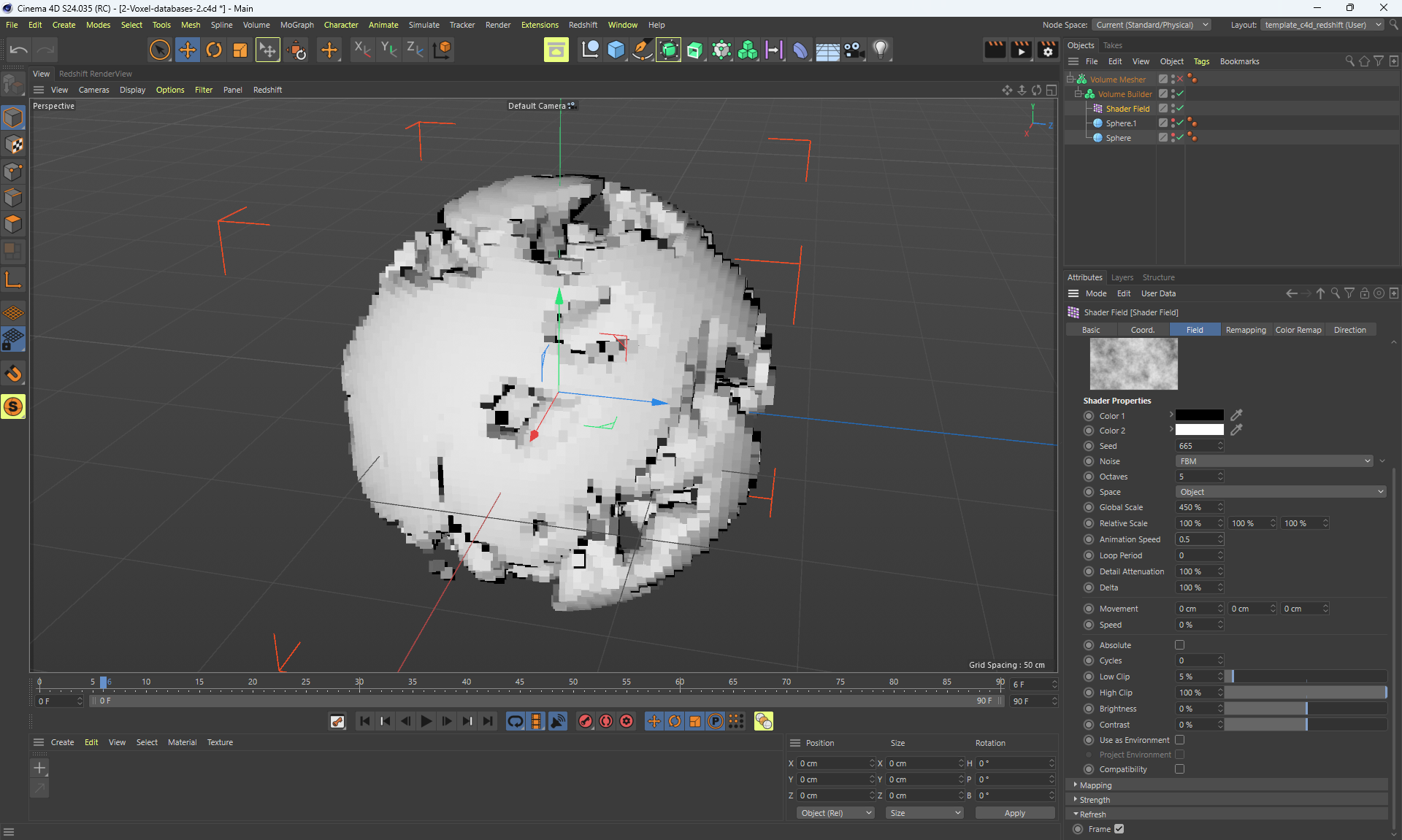Switch to the Remapping tab
The image size is (1402, 840).
point(1246,330)
